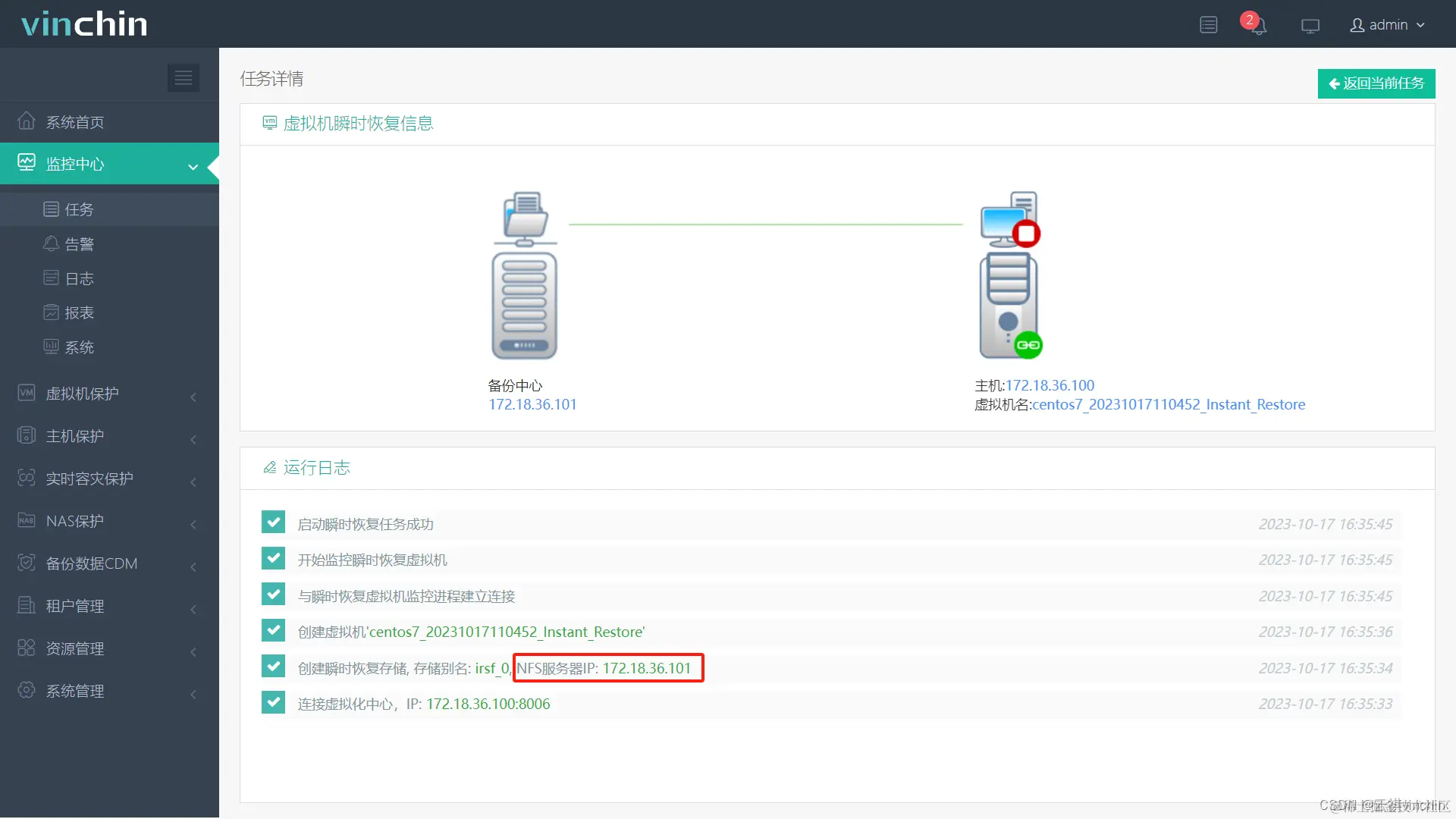Toggle the sidebar hamburger menu
The image size is (1456, 819).
tap(184, 78)
